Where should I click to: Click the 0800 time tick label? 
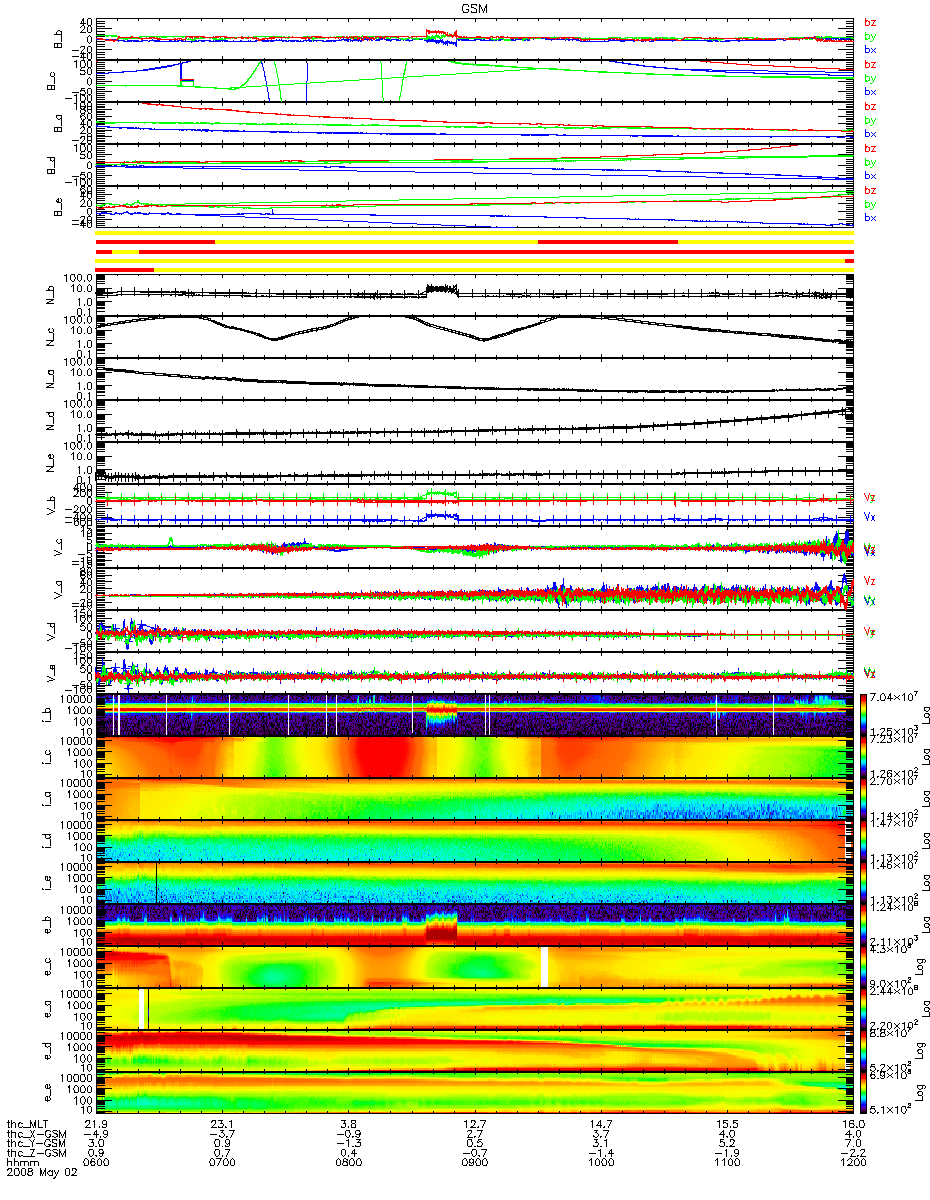348,1162
